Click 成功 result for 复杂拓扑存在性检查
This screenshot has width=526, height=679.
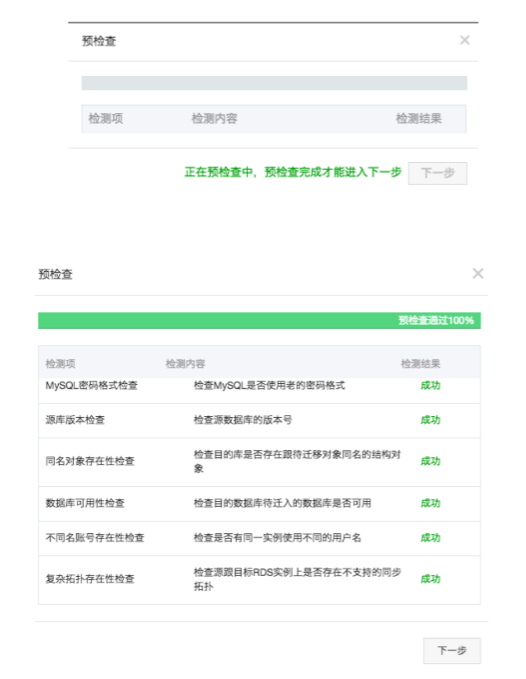pos(430,579)
